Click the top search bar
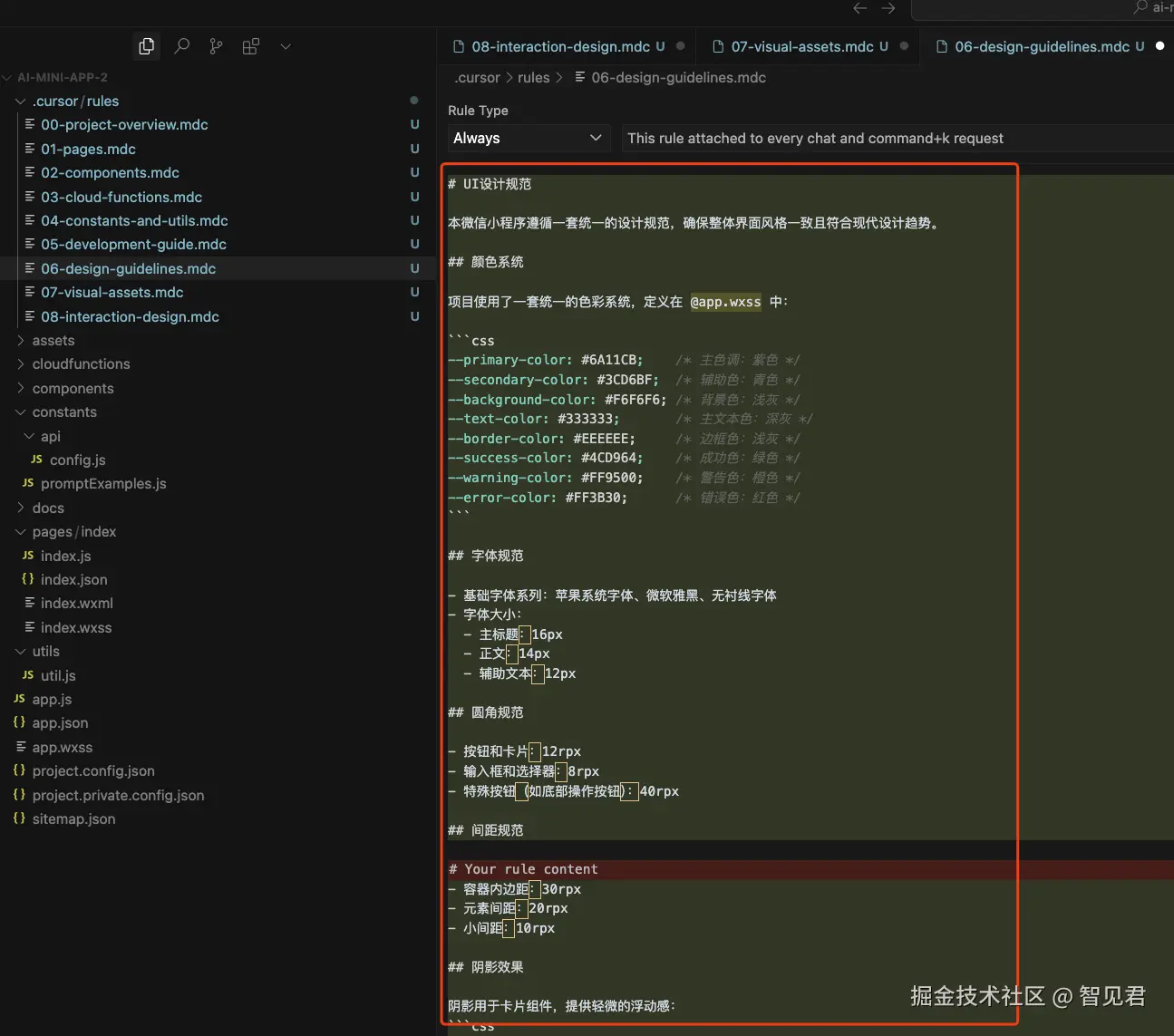1174x1036 pixels. [1043, 9]
